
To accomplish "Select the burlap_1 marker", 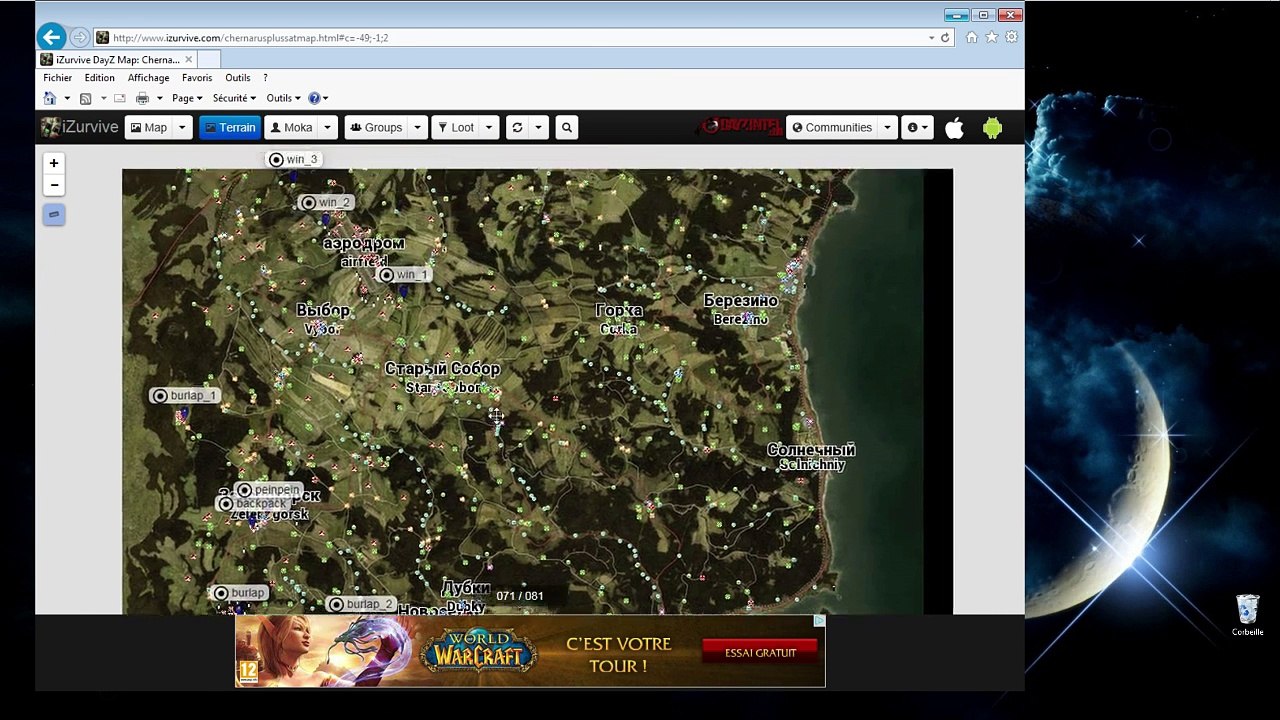I will 184,395.
